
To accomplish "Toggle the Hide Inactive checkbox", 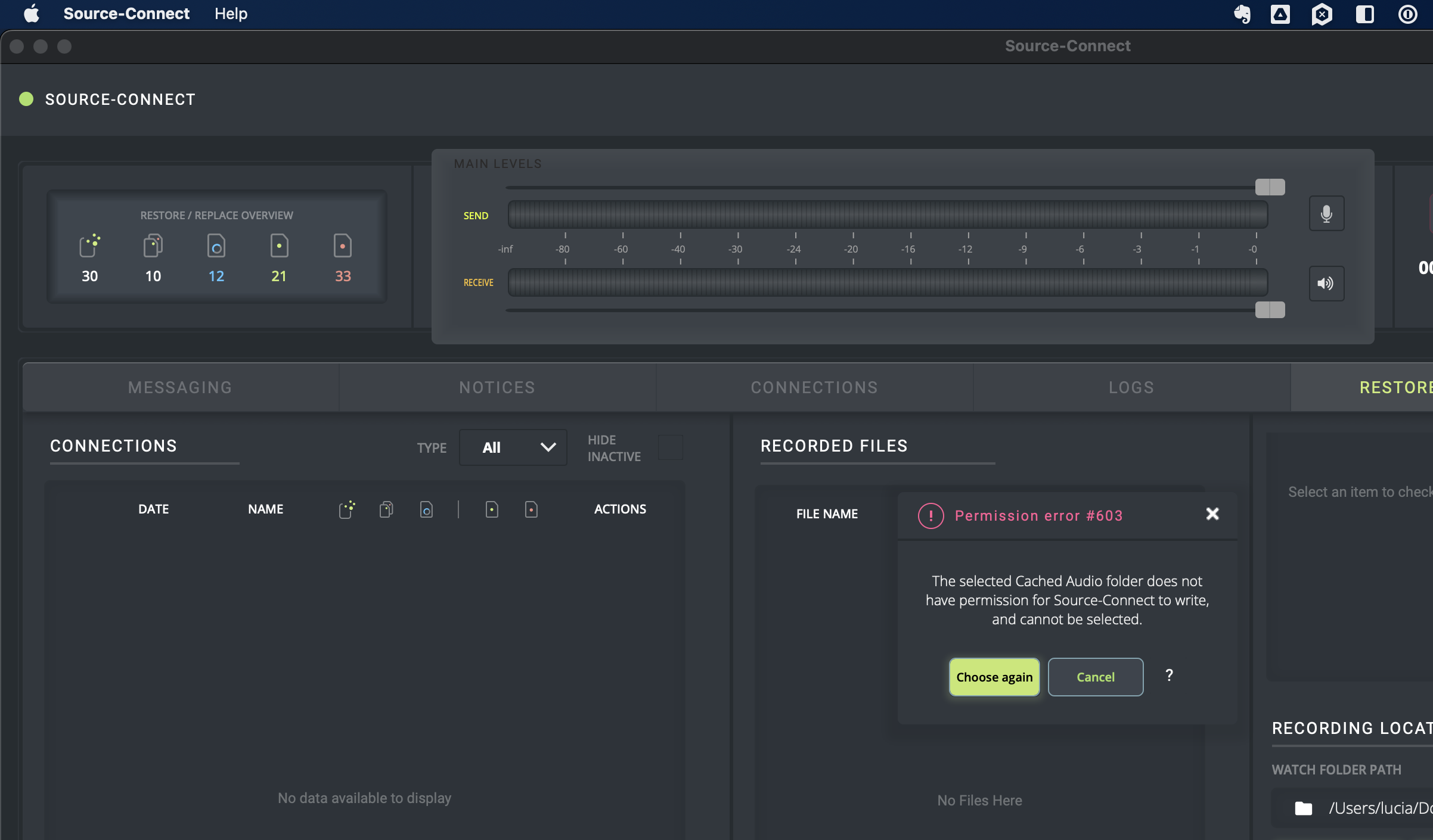I will 671,447.
